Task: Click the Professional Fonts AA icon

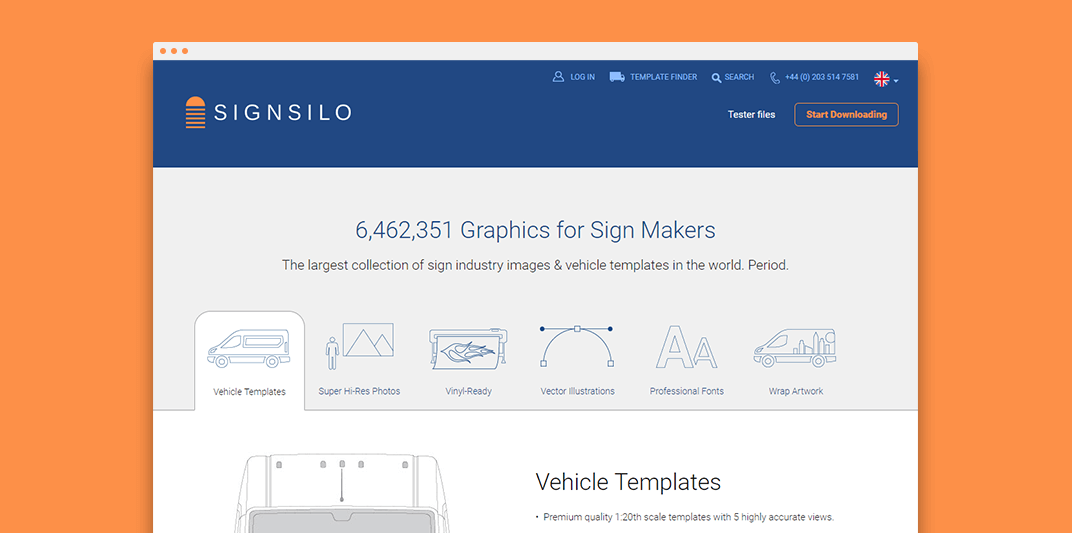Action: point(686,347)
